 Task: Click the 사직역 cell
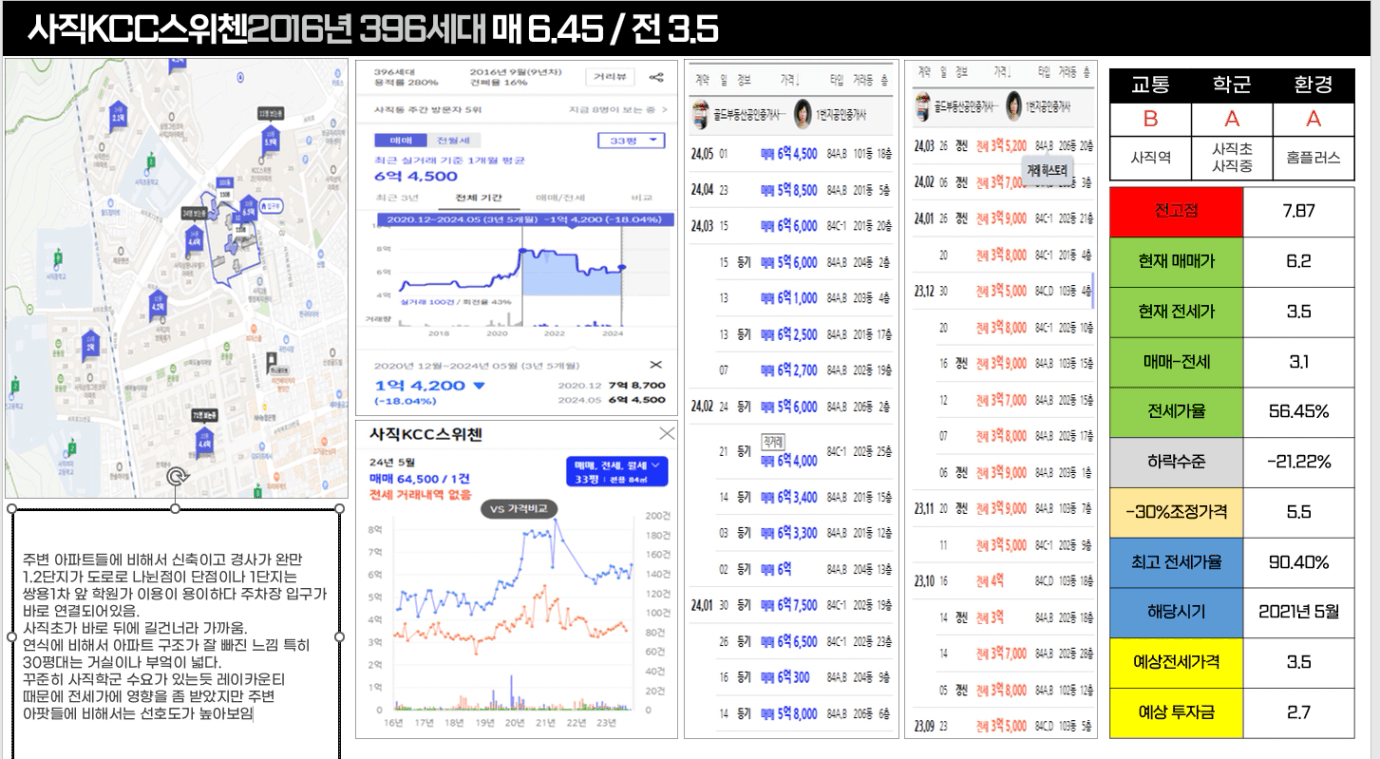coord(1150,157)
